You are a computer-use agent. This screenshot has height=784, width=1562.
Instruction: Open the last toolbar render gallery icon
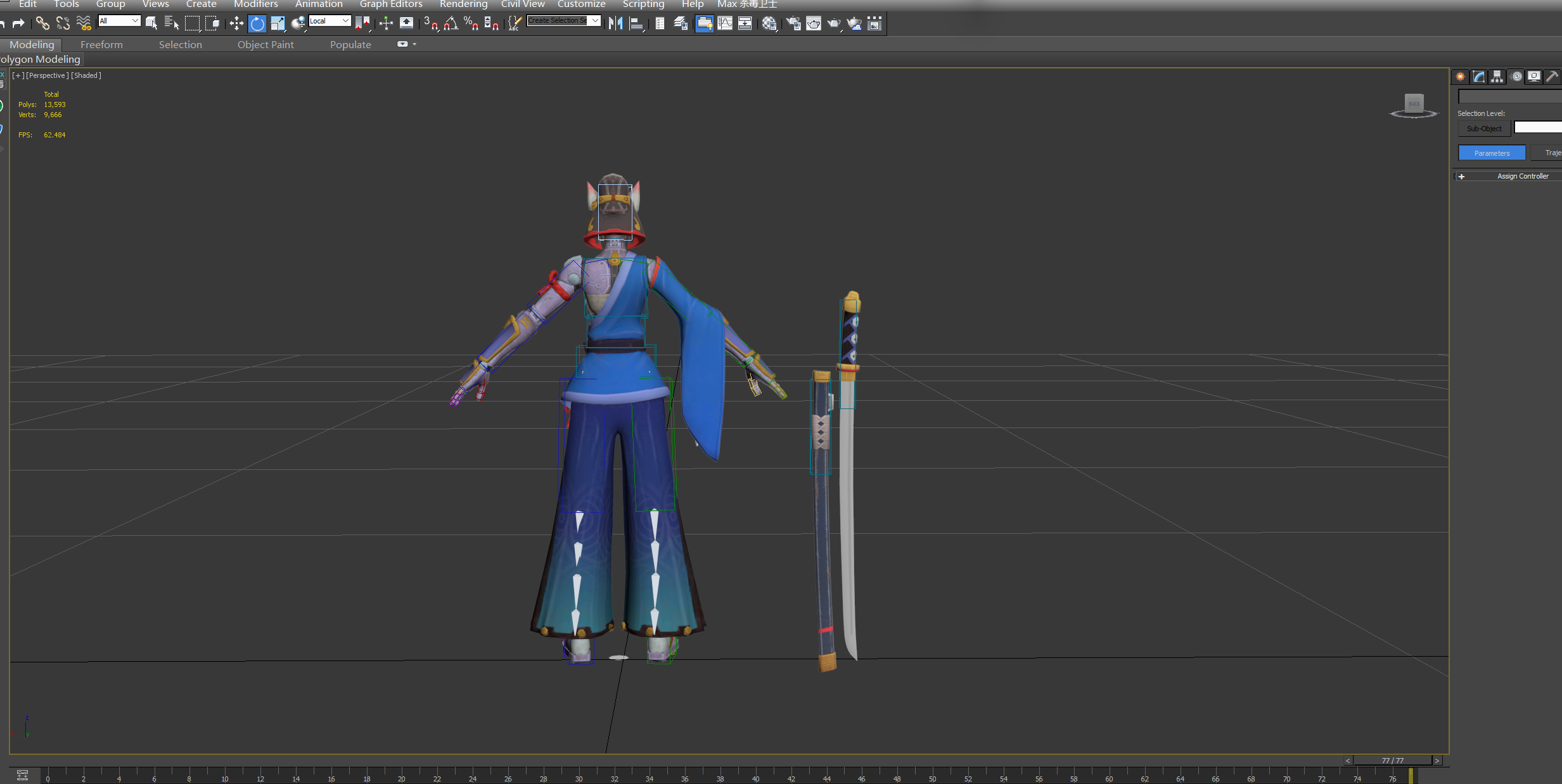click(x=874, y=23)
